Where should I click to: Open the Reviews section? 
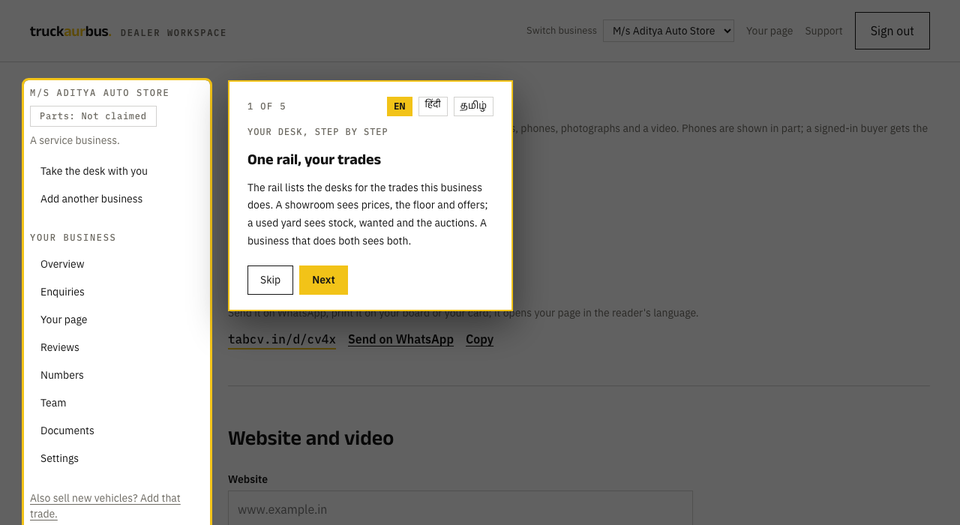59,347
